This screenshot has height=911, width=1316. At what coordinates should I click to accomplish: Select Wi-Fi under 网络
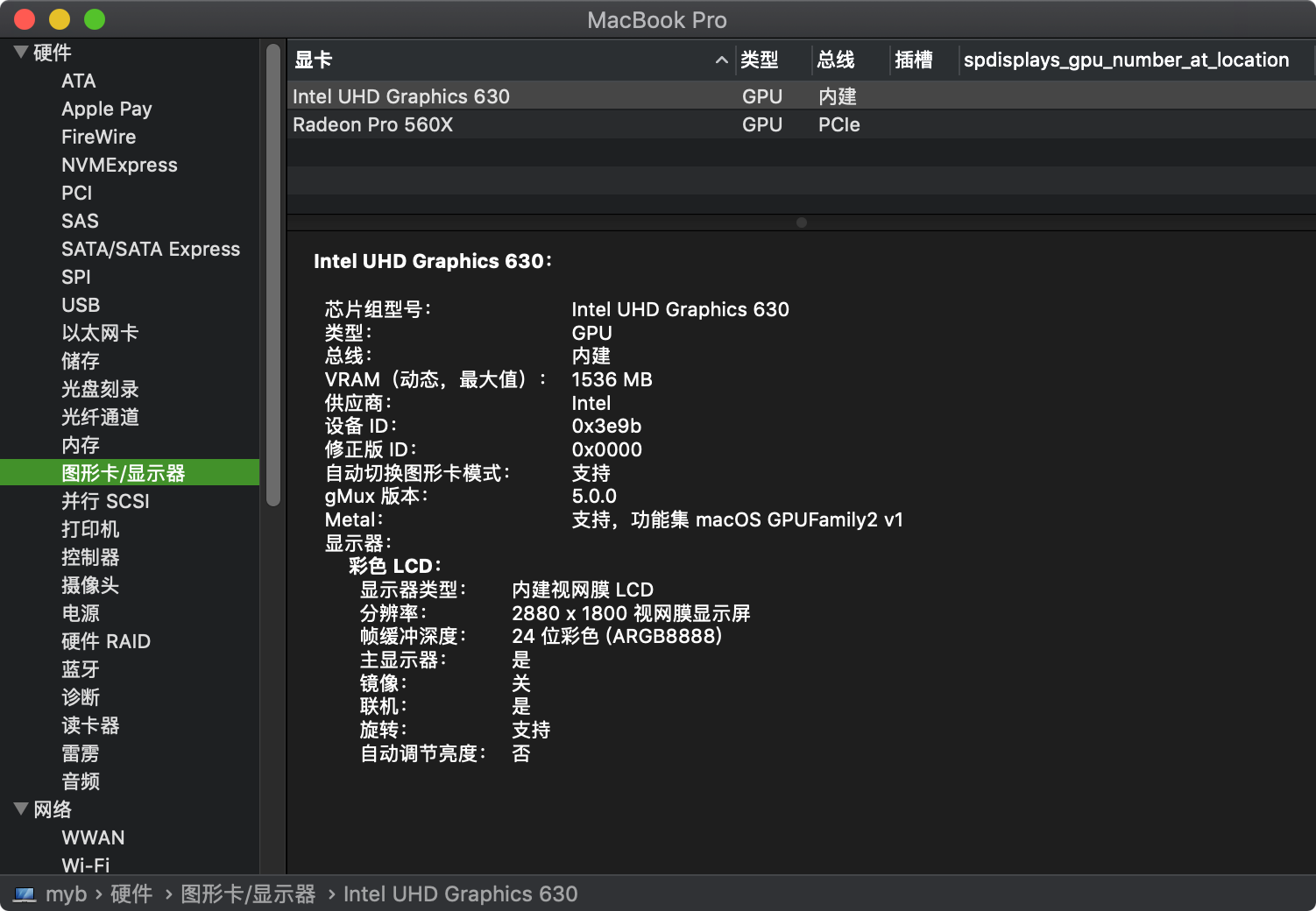click(x=86, y=865)
